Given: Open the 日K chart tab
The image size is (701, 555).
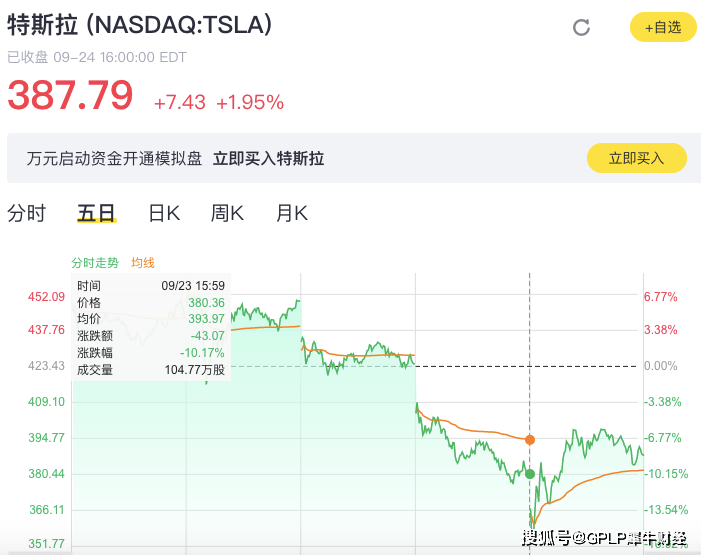Looking at the screenshot, I should (164, 213).
